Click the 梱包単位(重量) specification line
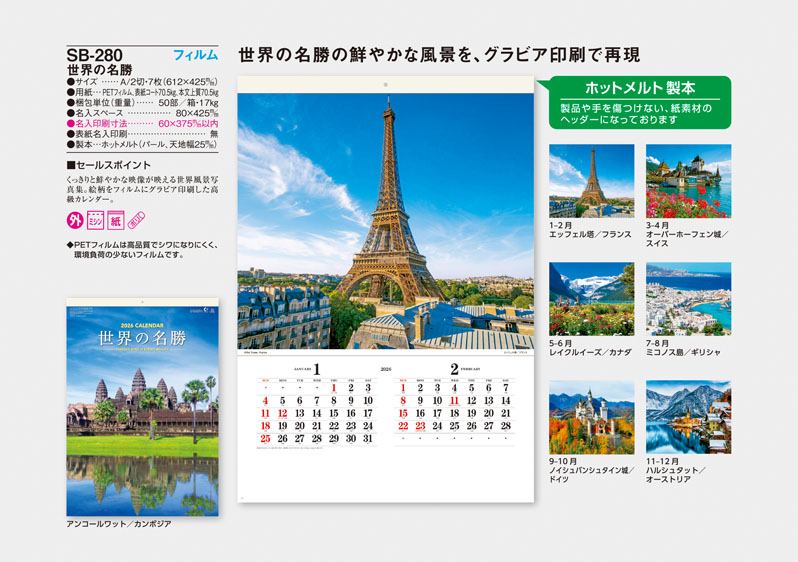The width and height of the screenshot is (798, 562). pos(142,103)
